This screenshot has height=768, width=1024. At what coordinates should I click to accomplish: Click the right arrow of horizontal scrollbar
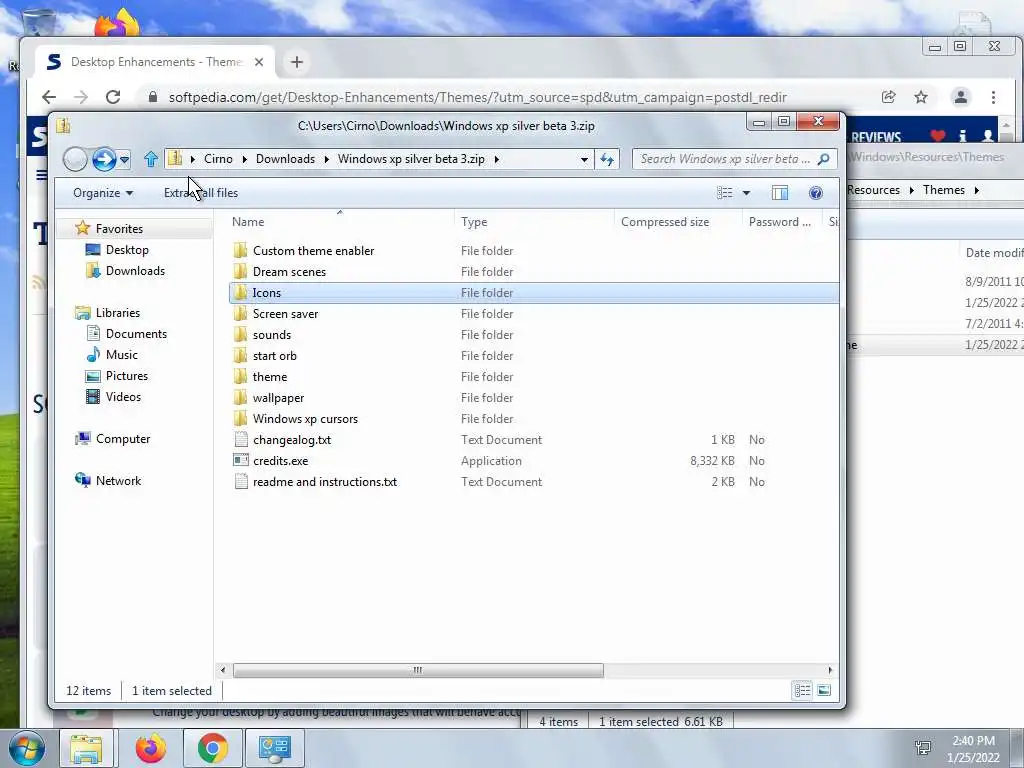coord(830,670)
